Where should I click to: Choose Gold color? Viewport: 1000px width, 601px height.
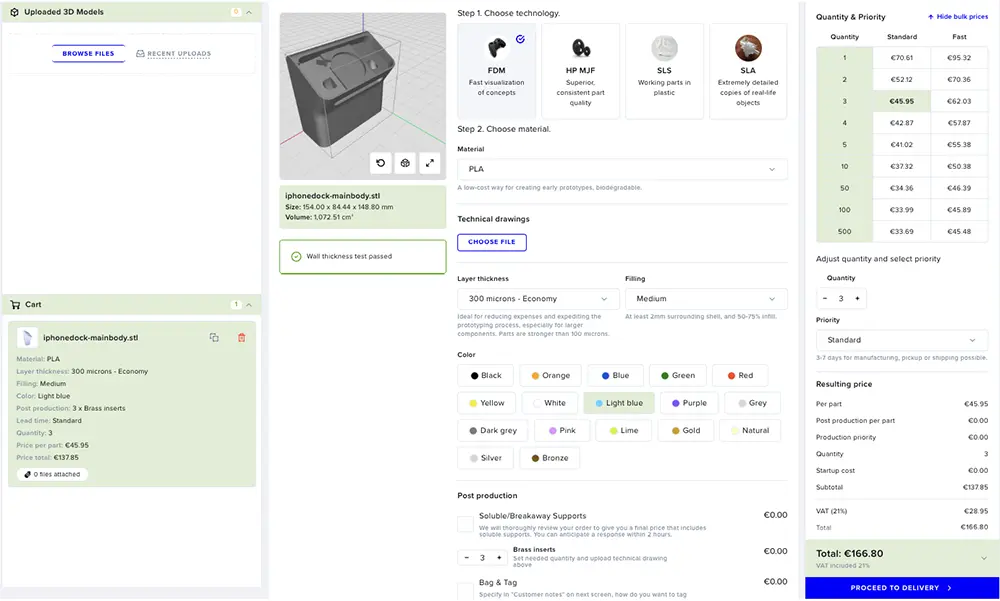coord(686,430)
